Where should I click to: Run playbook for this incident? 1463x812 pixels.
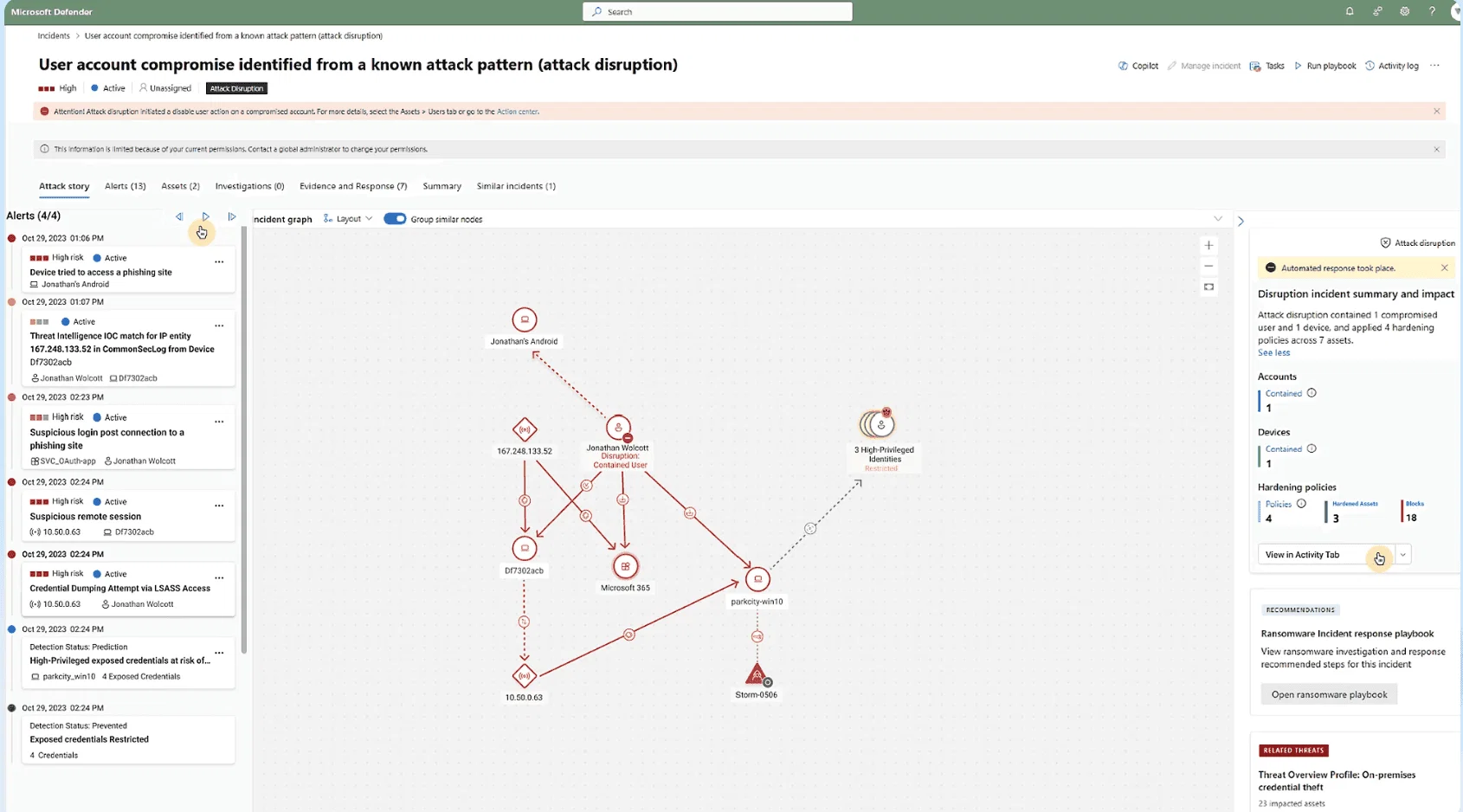1324,66
